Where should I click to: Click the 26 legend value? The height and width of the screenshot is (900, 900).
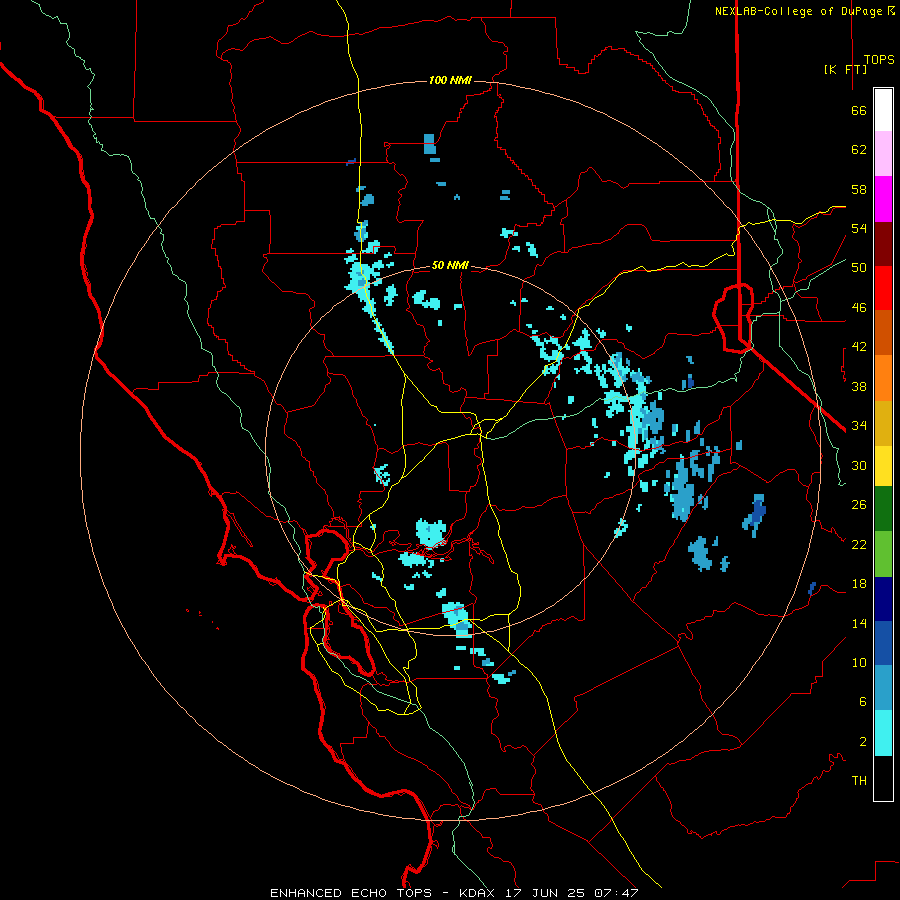(x=859, y=505)
